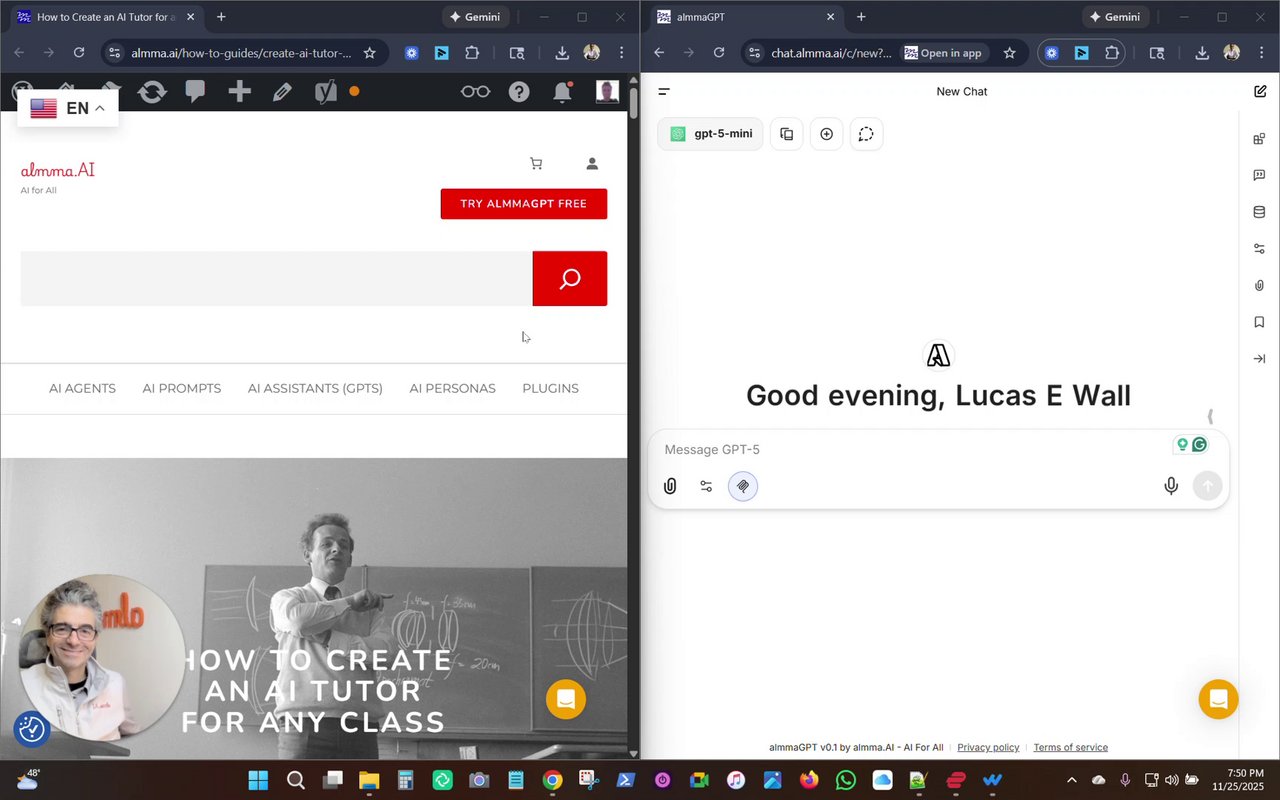Open the gpt-5-mini model selector
1280x800 pixels.
[x=711, y=134]
